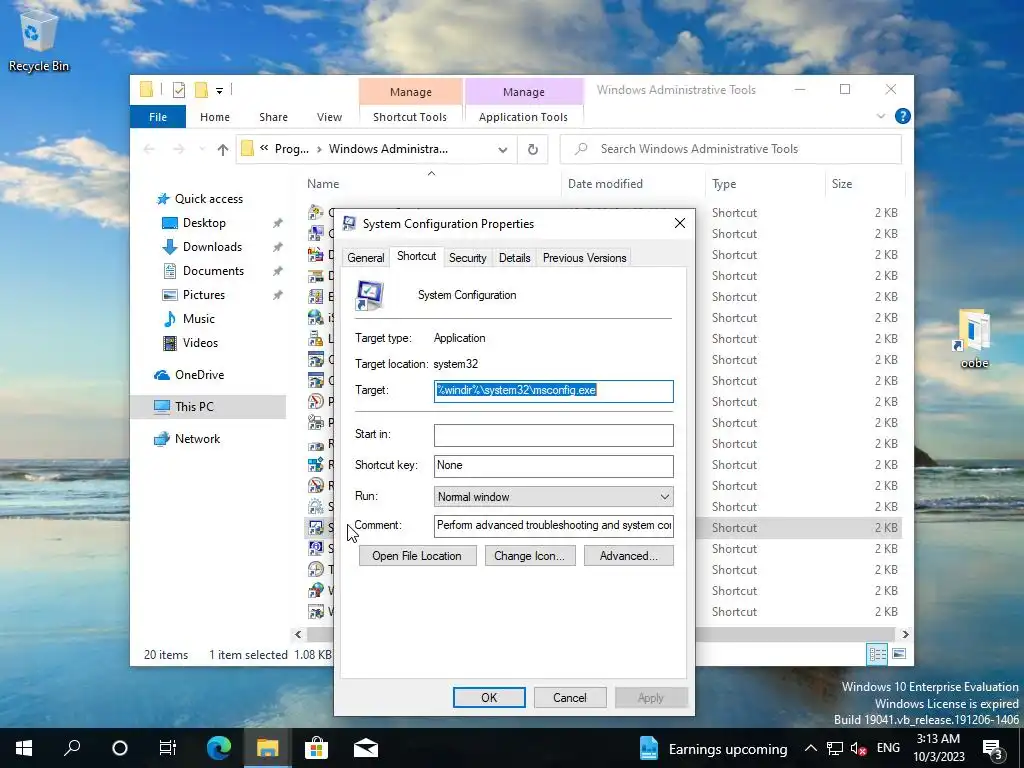Open the View ribbon tab
The height and width of the screenshot is (768, 1024).
click(x=329, y=117)
